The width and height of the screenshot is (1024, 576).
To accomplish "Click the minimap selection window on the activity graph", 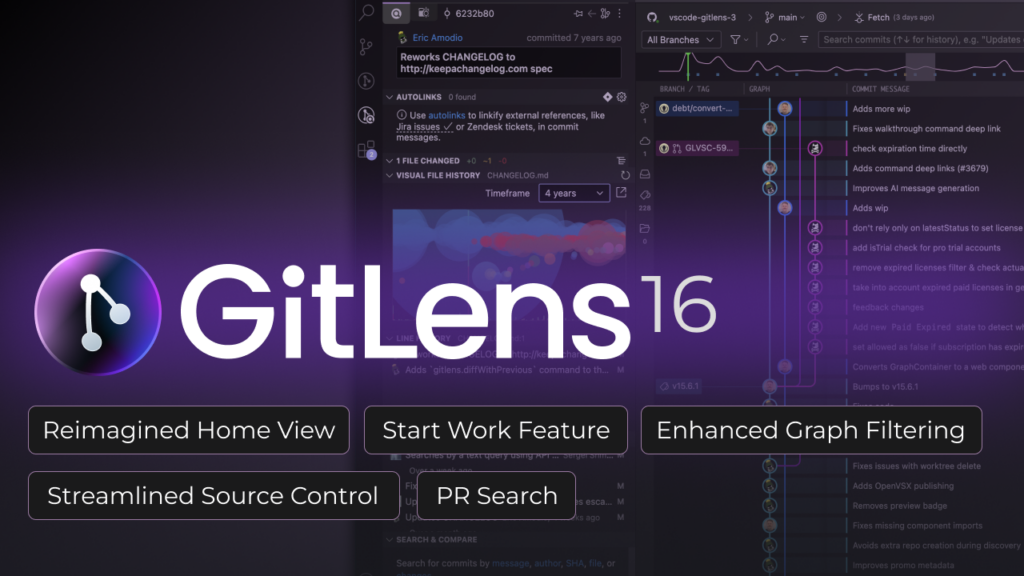I will coord(921,67).
